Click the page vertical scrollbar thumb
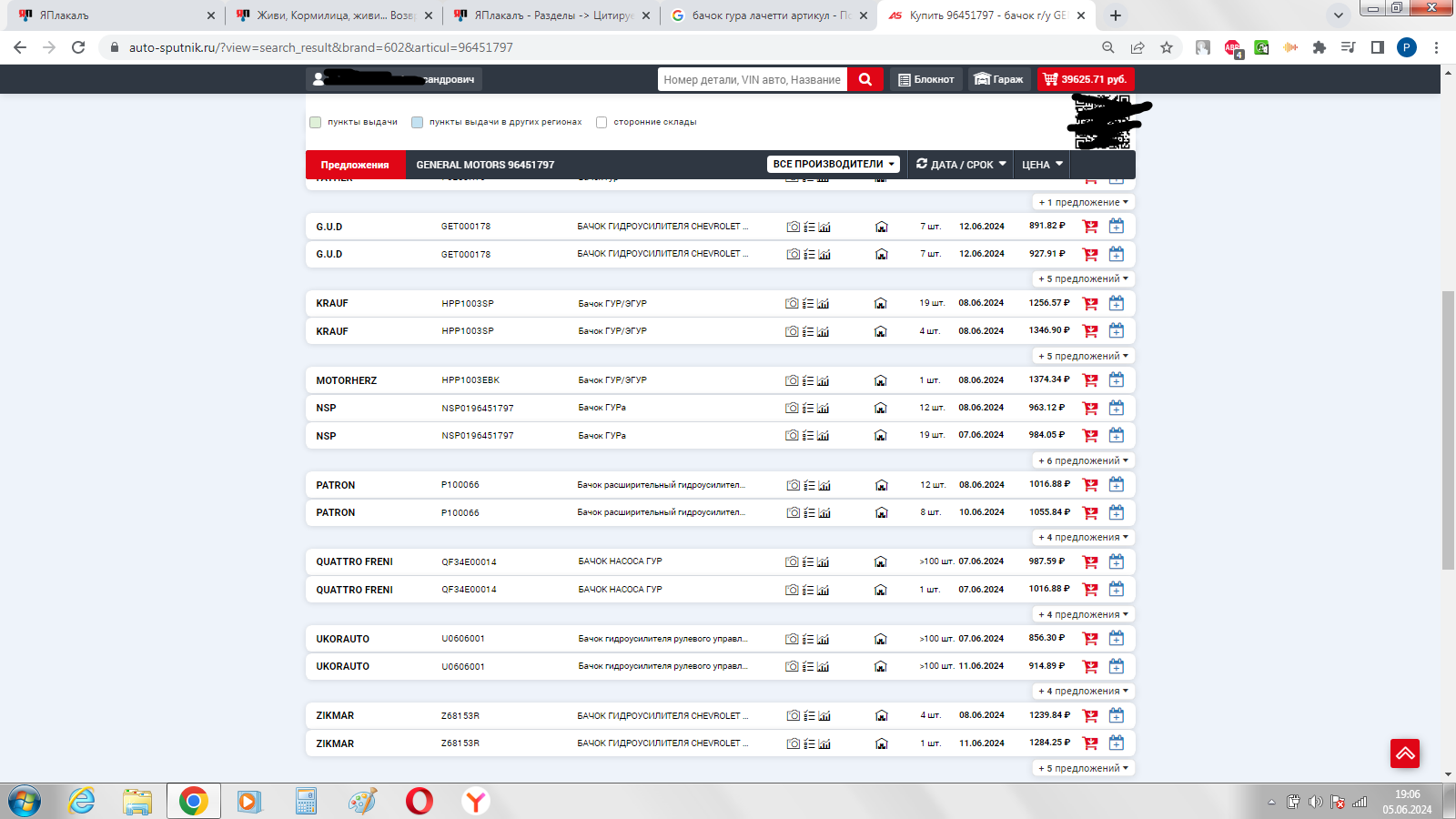Viewport: 1456px width, 819px height. click(1448, 430)
